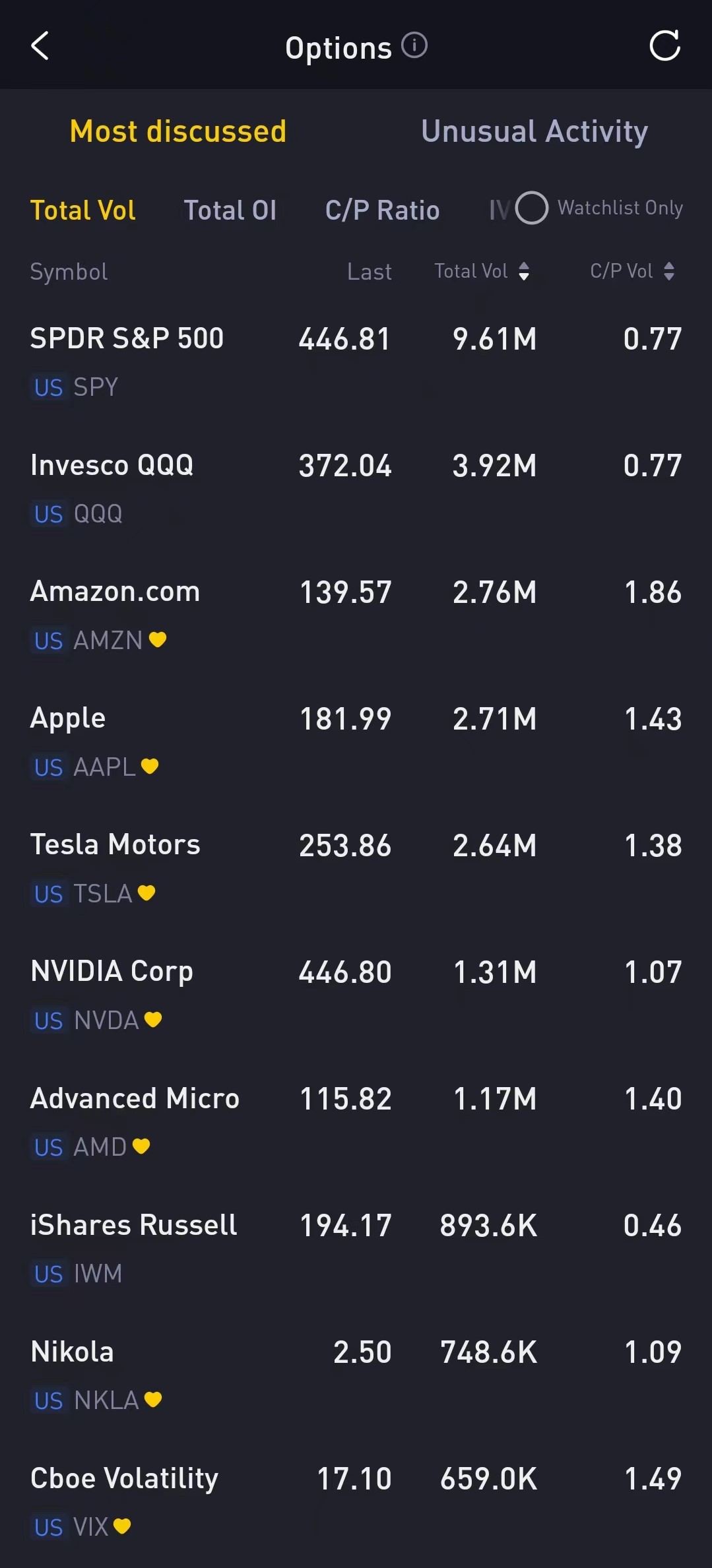
Task: Sort by Total Vol column arrows
Action: 524,271
